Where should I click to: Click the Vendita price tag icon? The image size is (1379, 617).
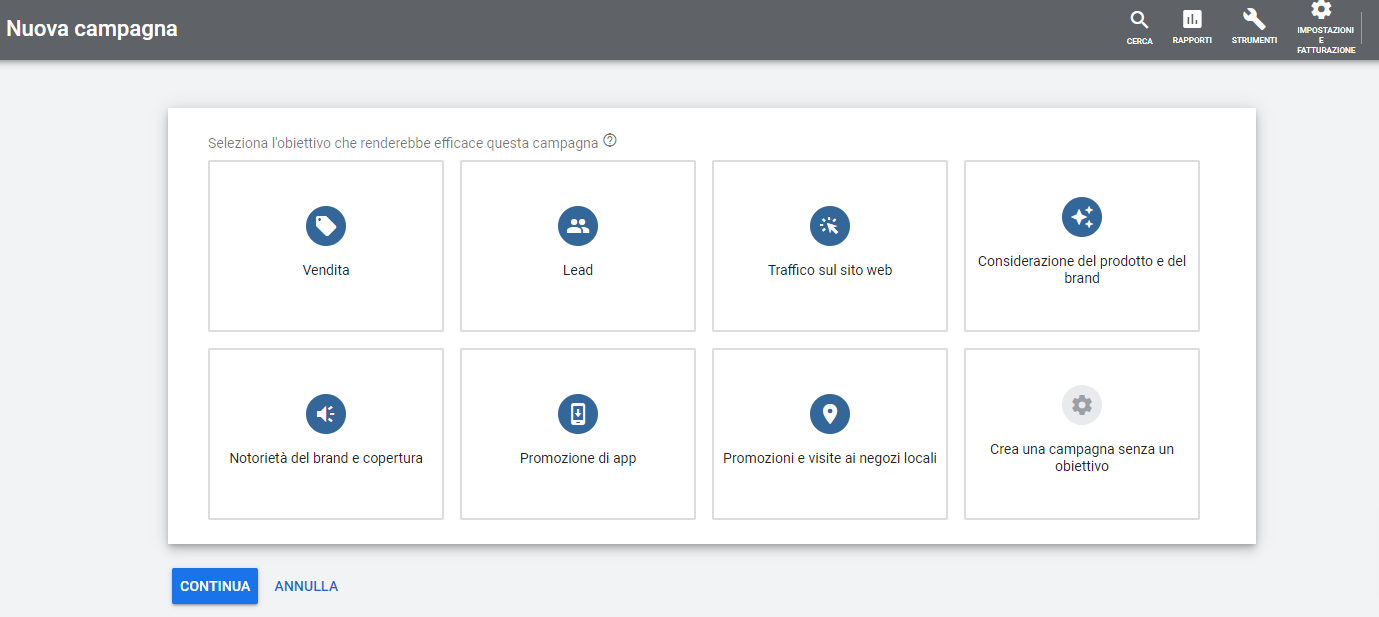(x=326, y=226)
